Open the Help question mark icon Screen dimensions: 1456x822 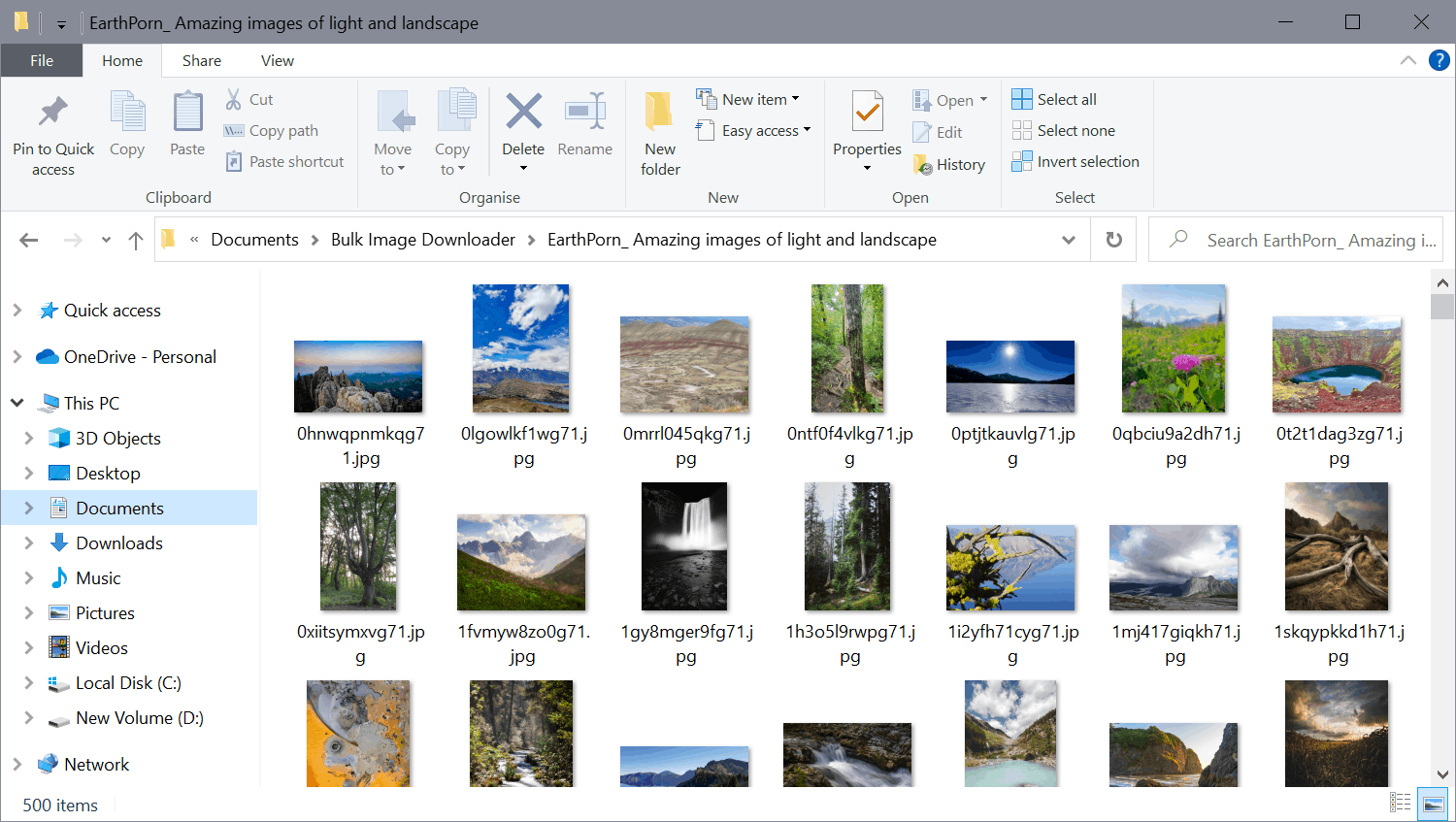(1439, 60)
